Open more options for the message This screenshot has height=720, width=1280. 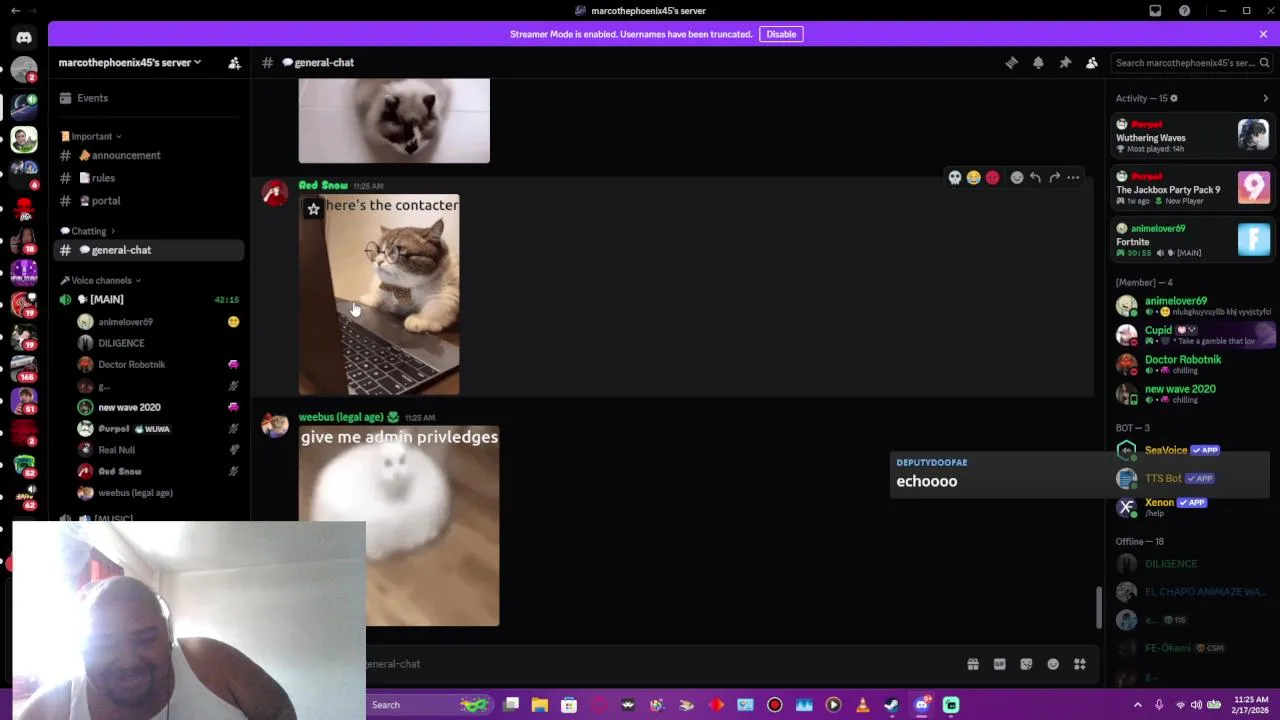(x=1073, y=178)
